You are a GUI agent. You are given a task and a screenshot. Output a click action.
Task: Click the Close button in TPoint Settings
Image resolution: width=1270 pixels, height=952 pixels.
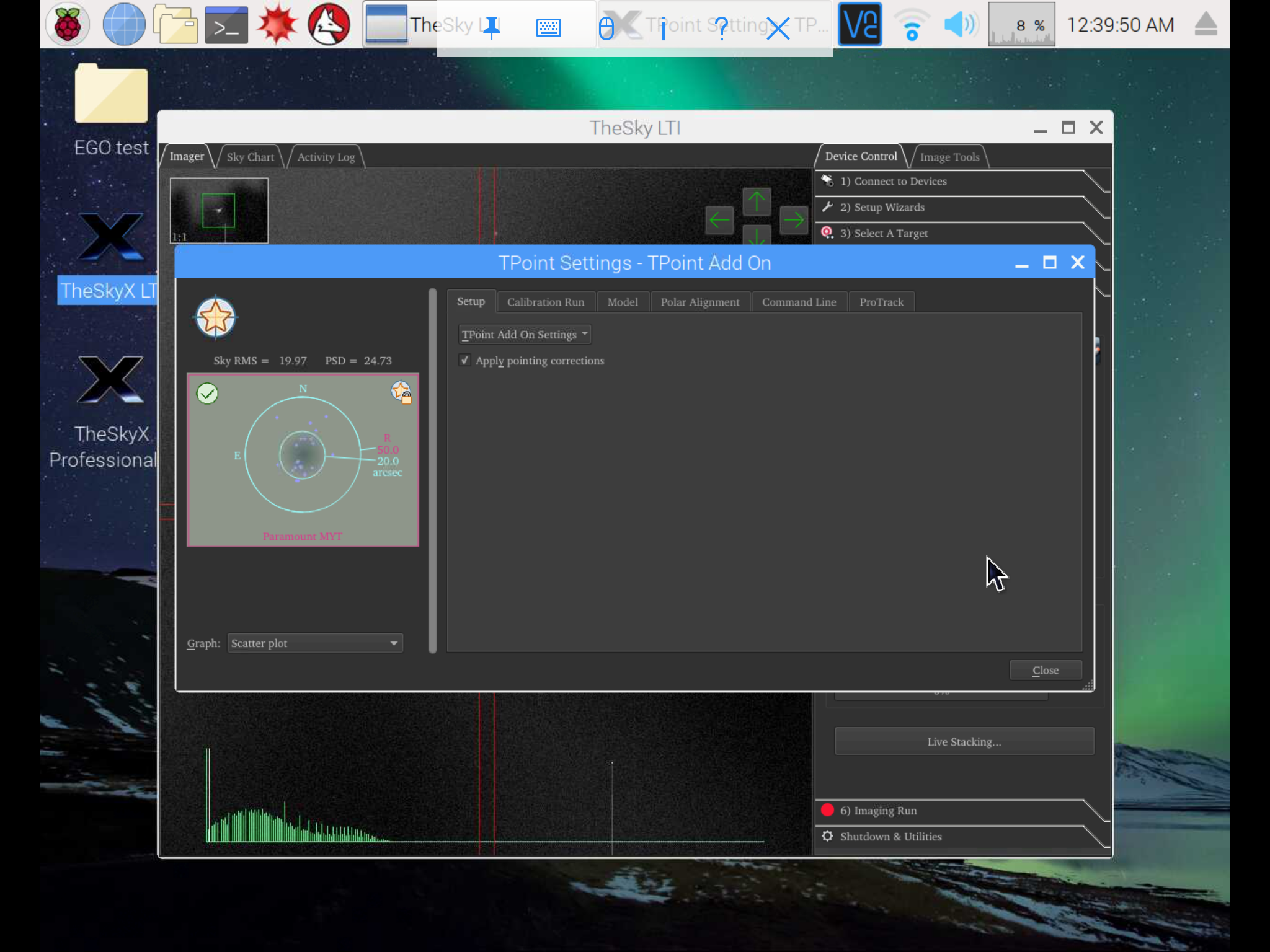[1046, 670]
